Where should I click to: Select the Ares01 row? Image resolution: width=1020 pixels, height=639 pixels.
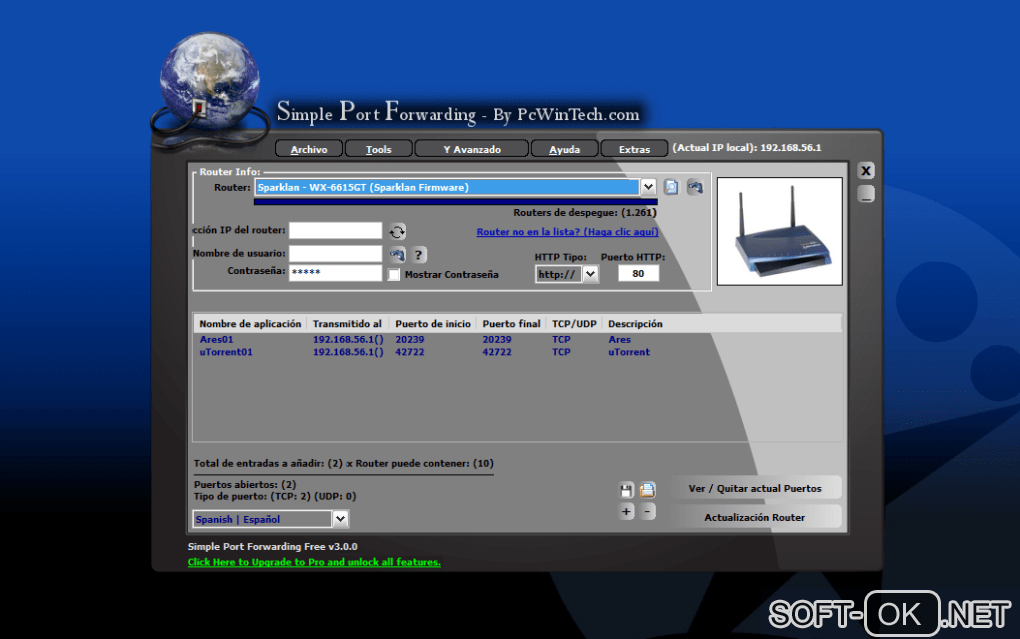click(x=517, y=340)
